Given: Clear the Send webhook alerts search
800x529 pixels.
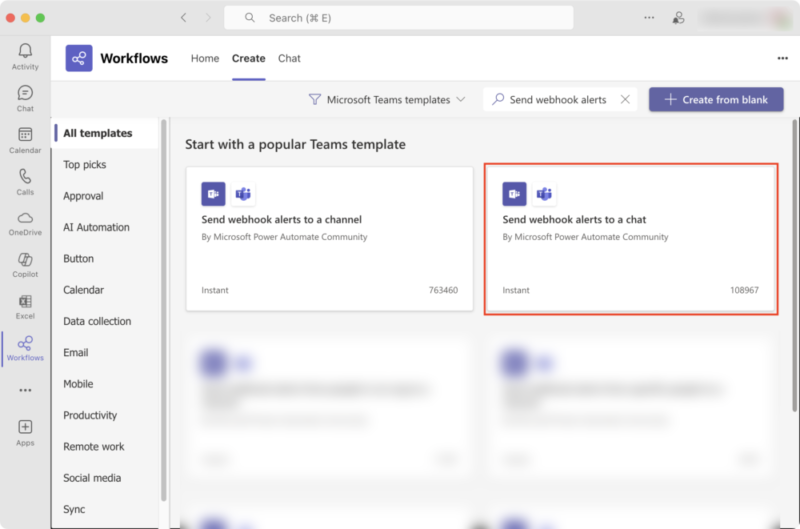Looking at the screenshot, I should coord(625,99).
